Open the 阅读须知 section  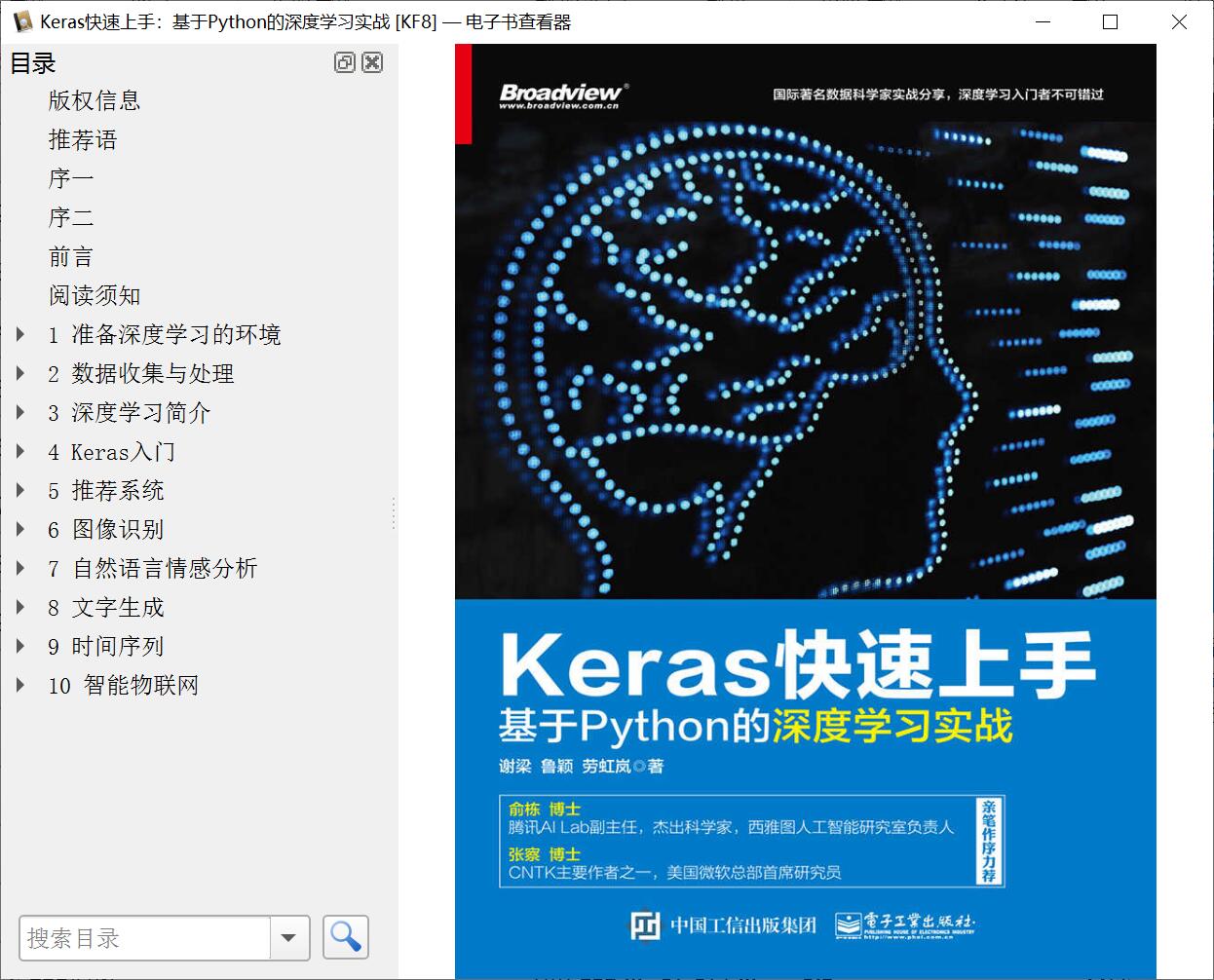(x=94, y=295)
